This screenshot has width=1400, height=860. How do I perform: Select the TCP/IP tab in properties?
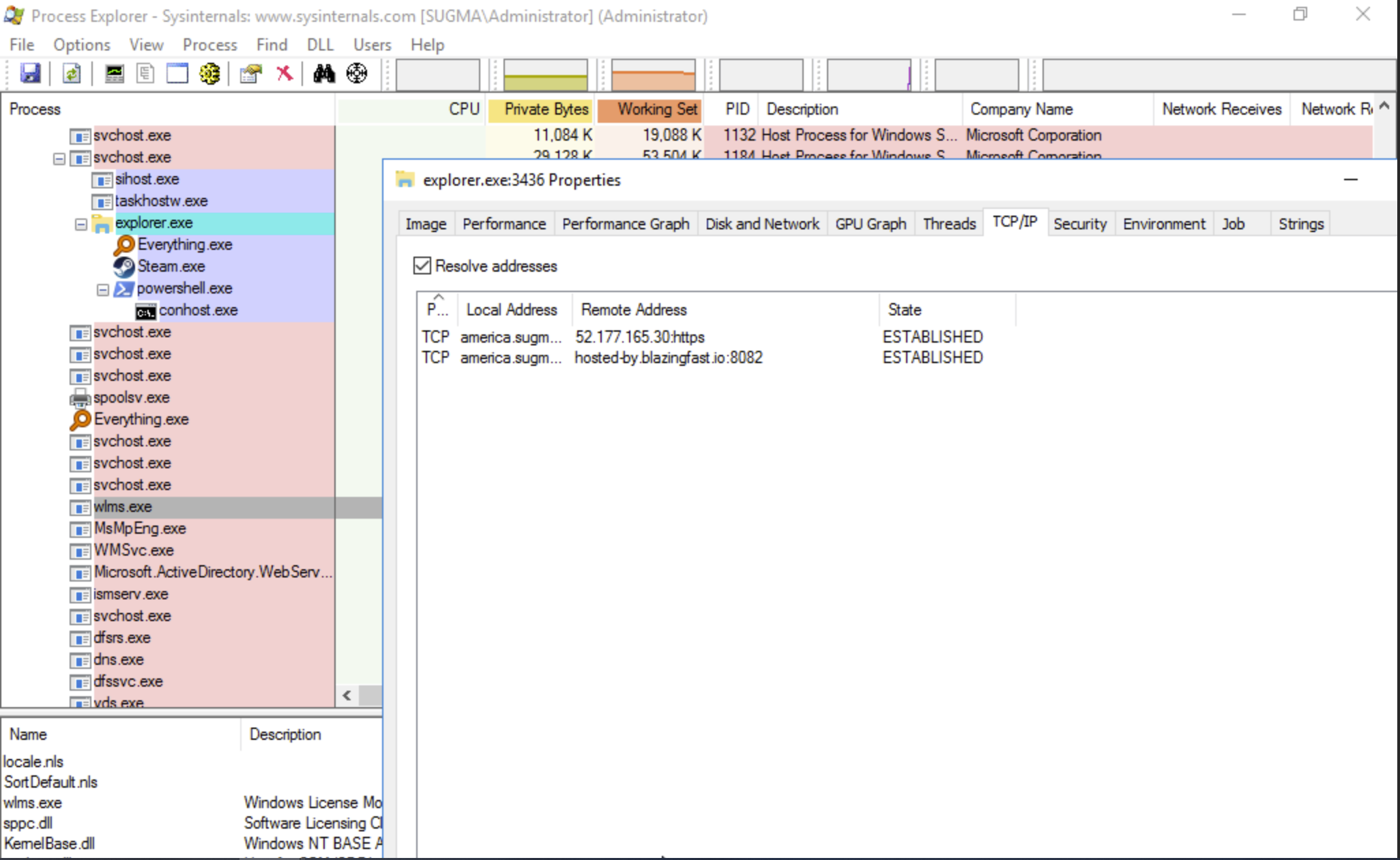pos(1013,223)
